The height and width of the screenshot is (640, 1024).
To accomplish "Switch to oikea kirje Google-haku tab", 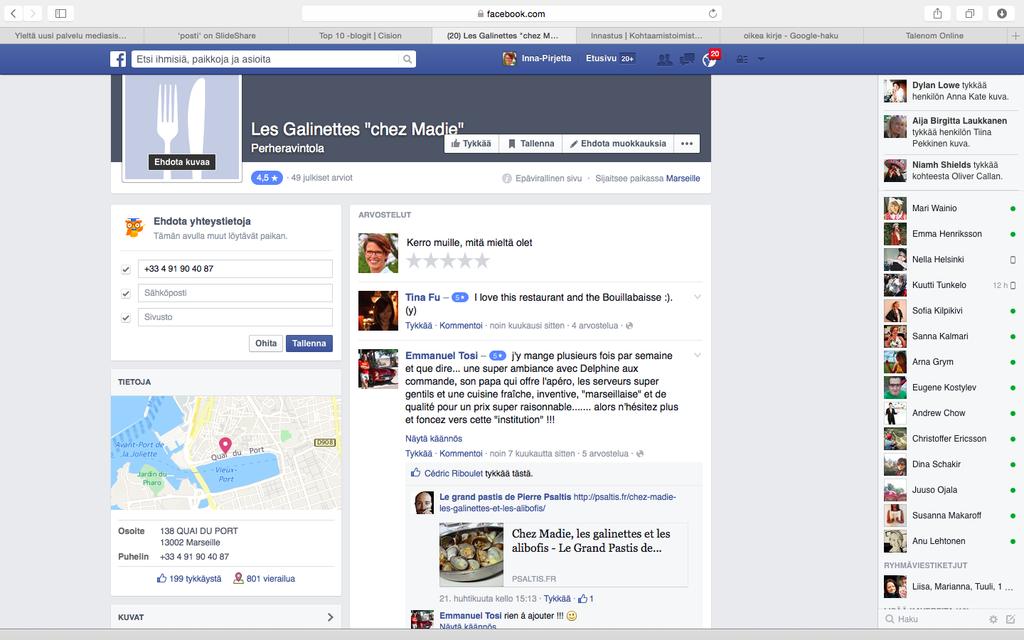I will [791, 36].
